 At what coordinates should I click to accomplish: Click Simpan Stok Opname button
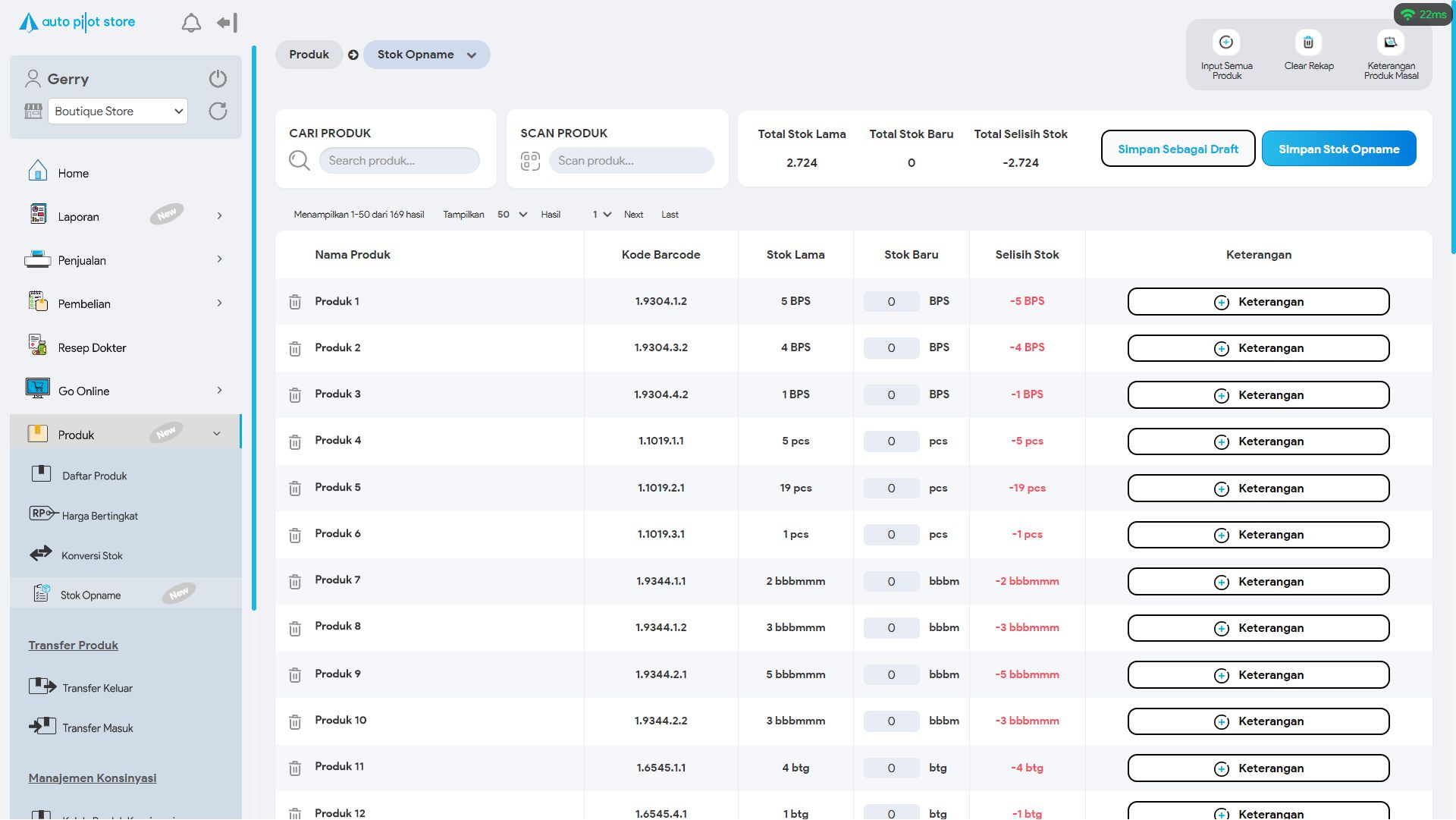tap(1338, 149)
